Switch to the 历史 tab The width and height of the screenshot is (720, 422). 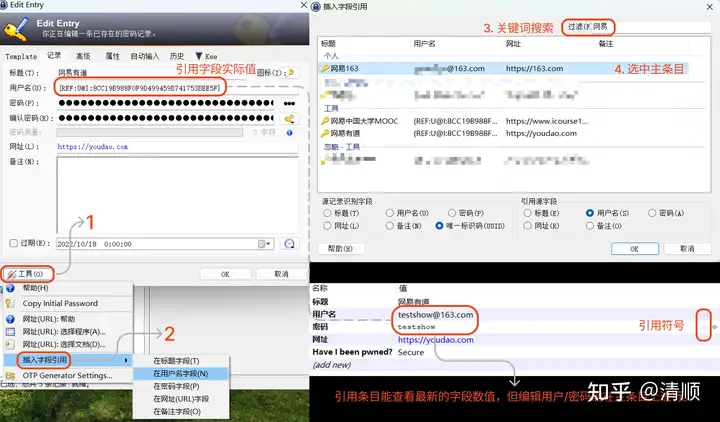pyautogui.click(x=177, y=56)
